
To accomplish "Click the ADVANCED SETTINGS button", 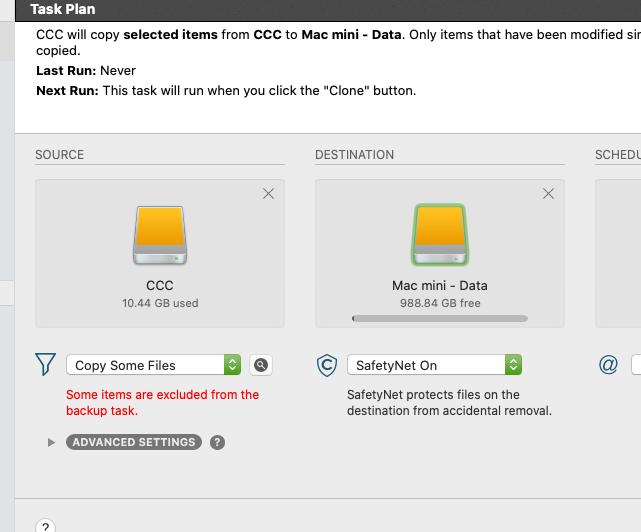I will pos(134,442).
